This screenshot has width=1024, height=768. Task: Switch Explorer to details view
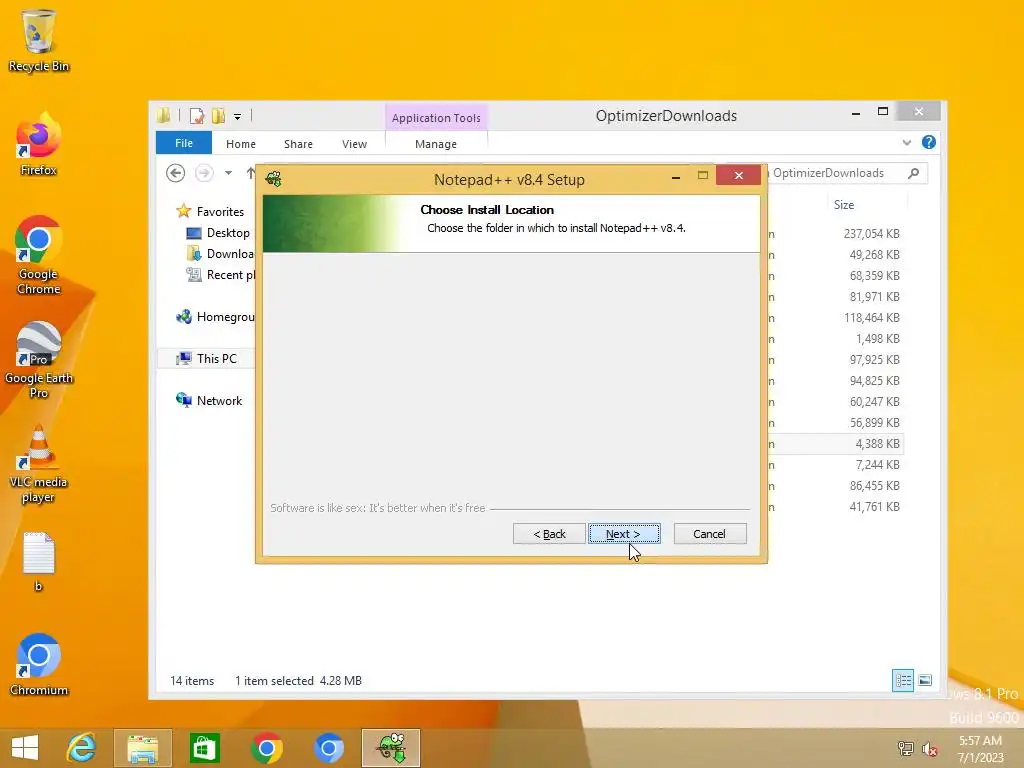pyautogui.click(x=903, y=680)
